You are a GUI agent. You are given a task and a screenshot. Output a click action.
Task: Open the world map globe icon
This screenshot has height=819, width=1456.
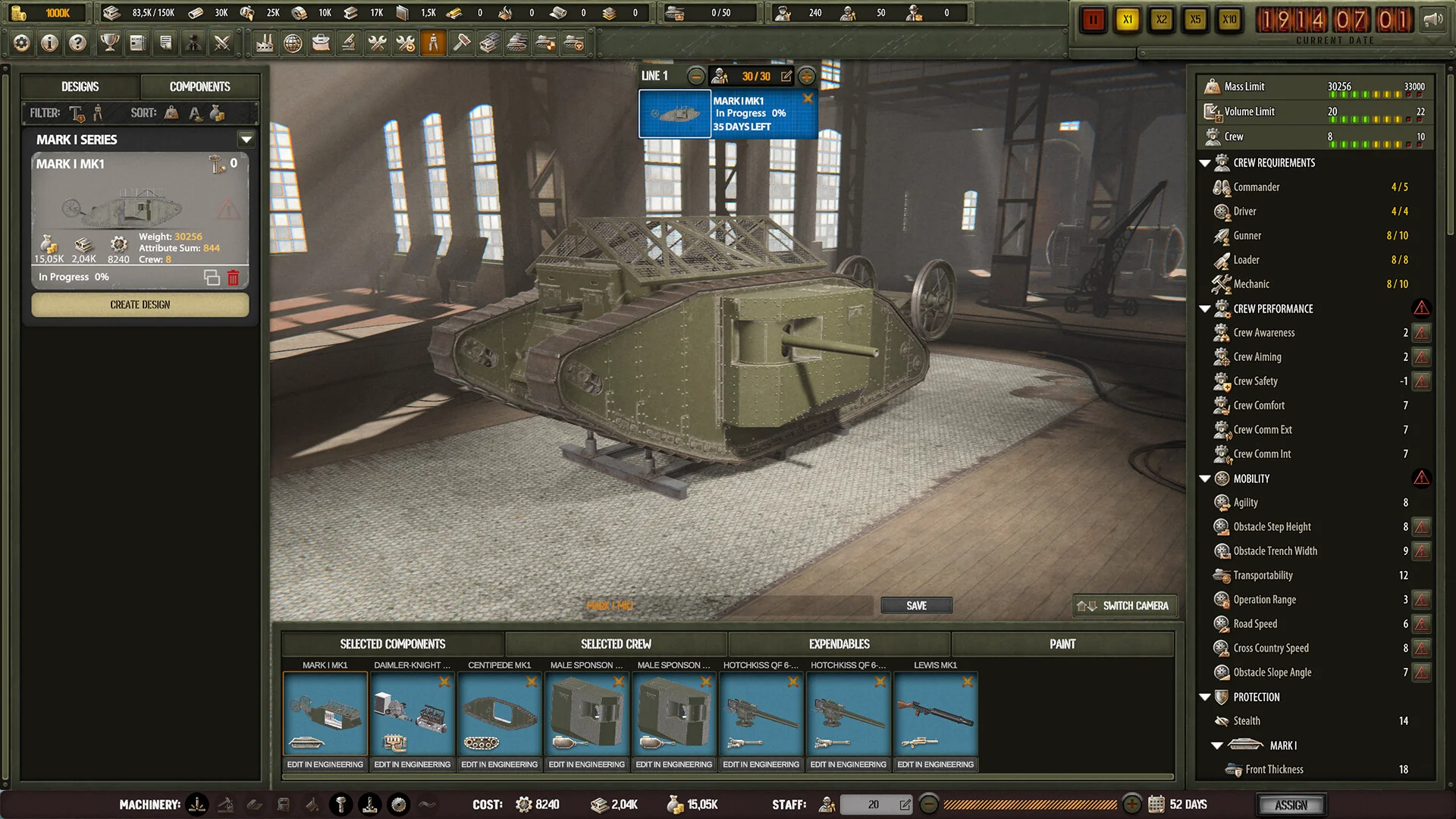[x=293, y=43]
